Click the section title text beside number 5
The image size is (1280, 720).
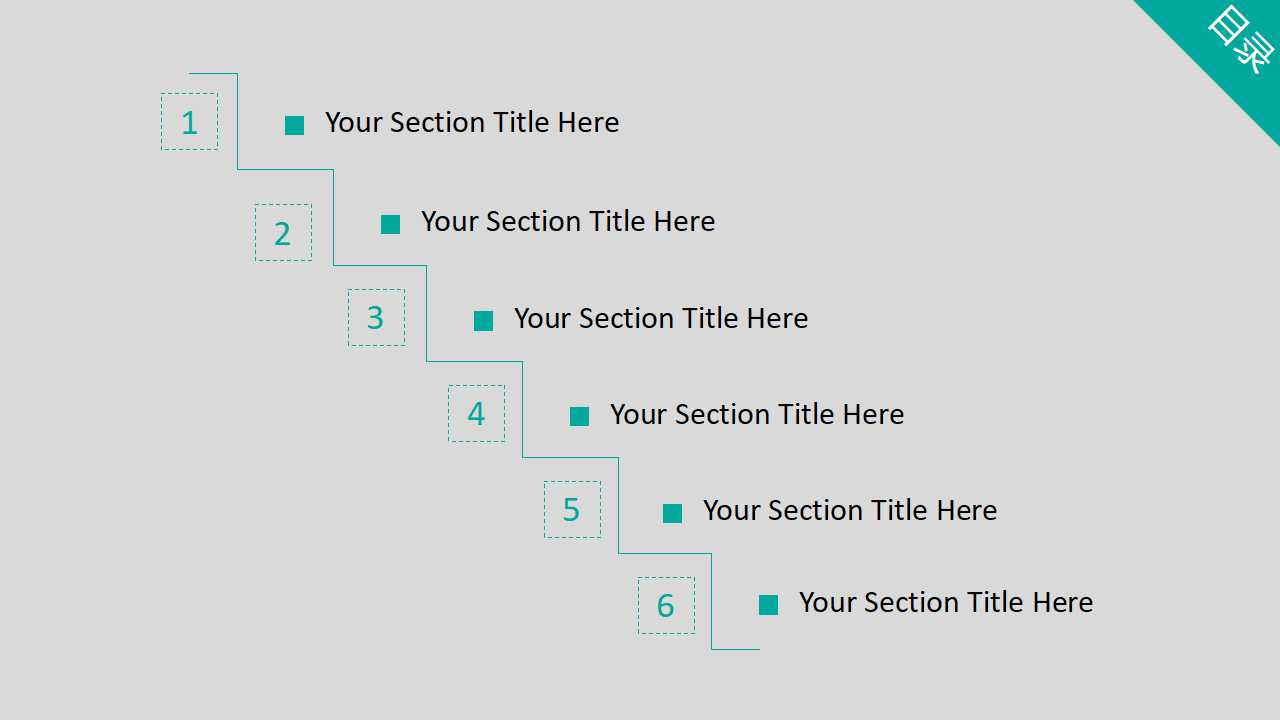click(x=850, y=510)
